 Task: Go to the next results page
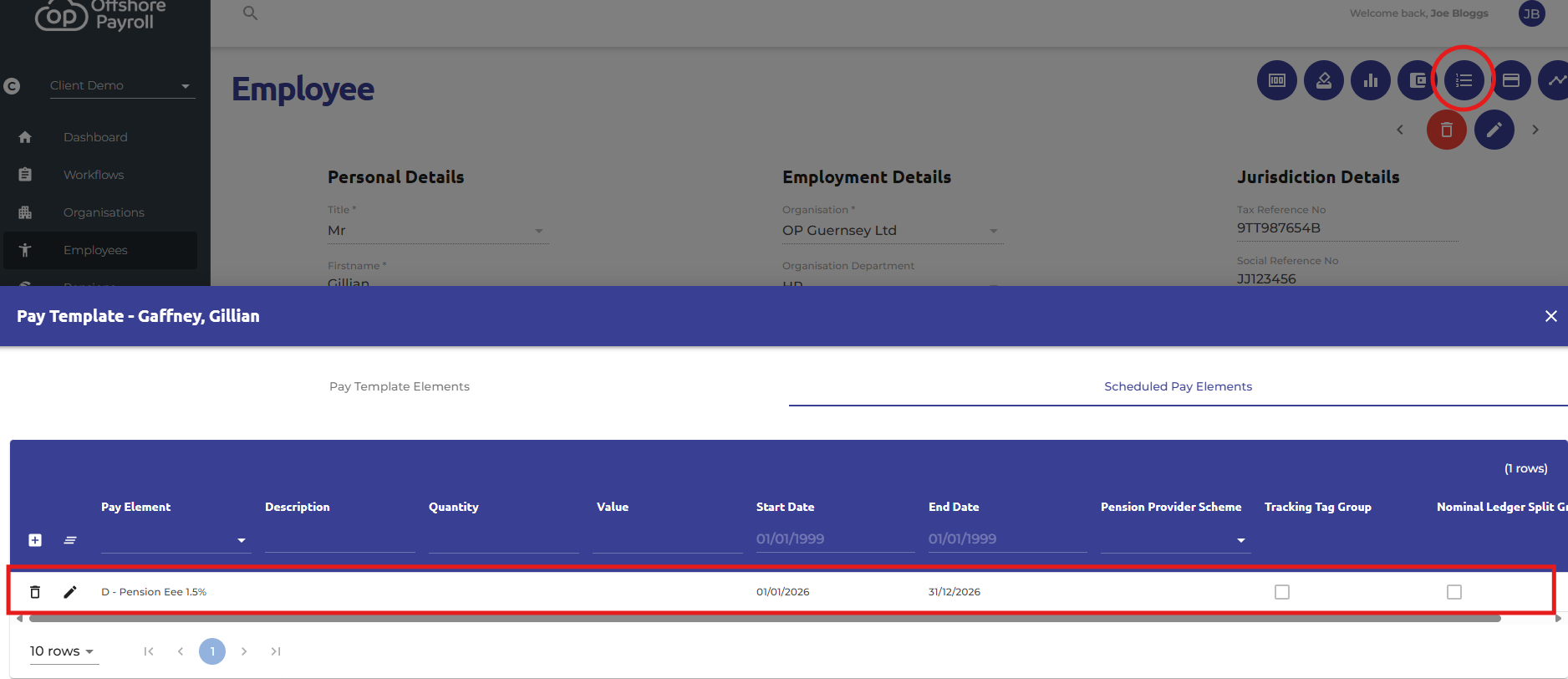pos(244,651)
